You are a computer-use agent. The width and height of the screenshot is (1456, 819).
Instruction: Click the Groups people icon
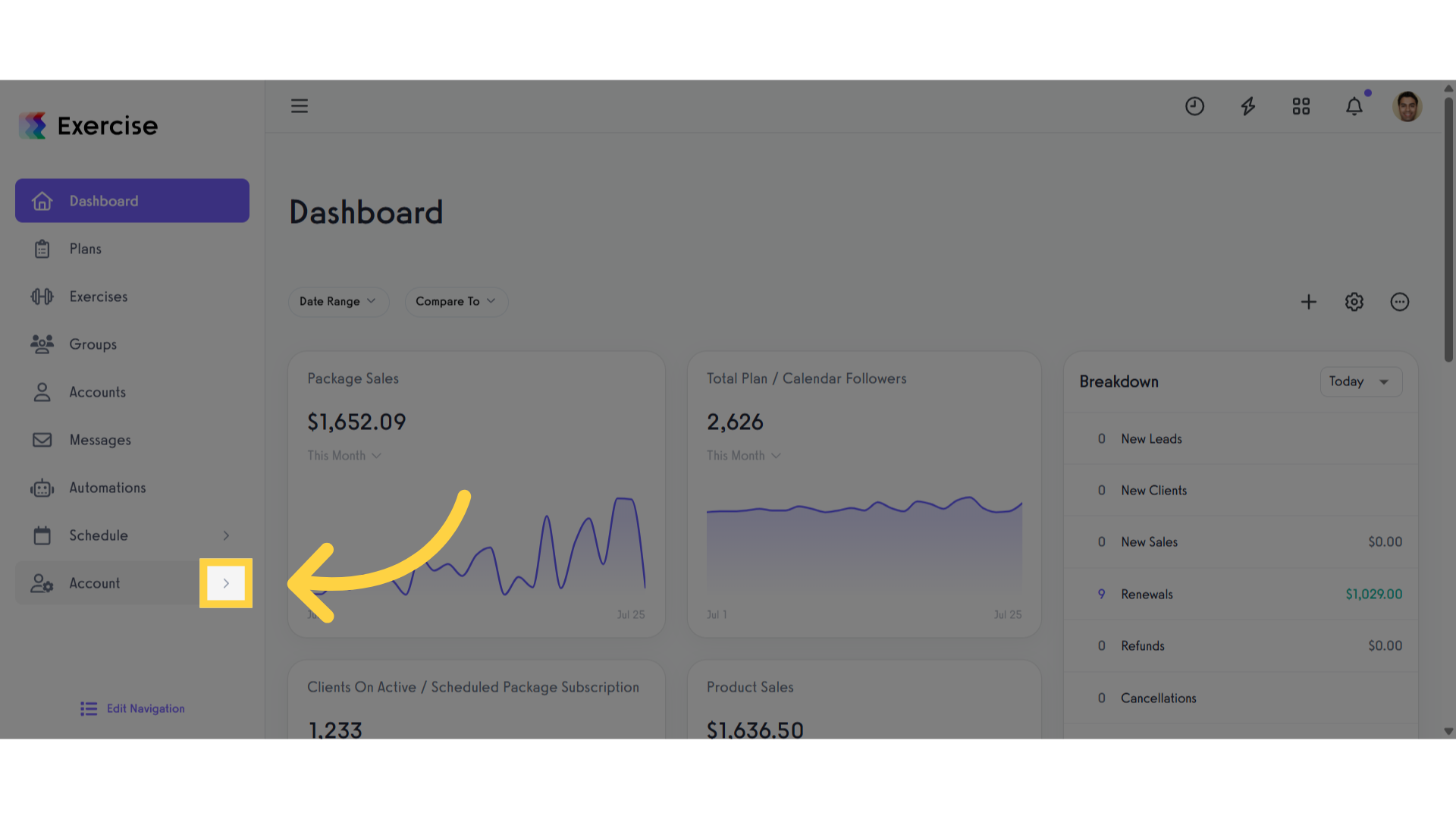pos(42,344)
